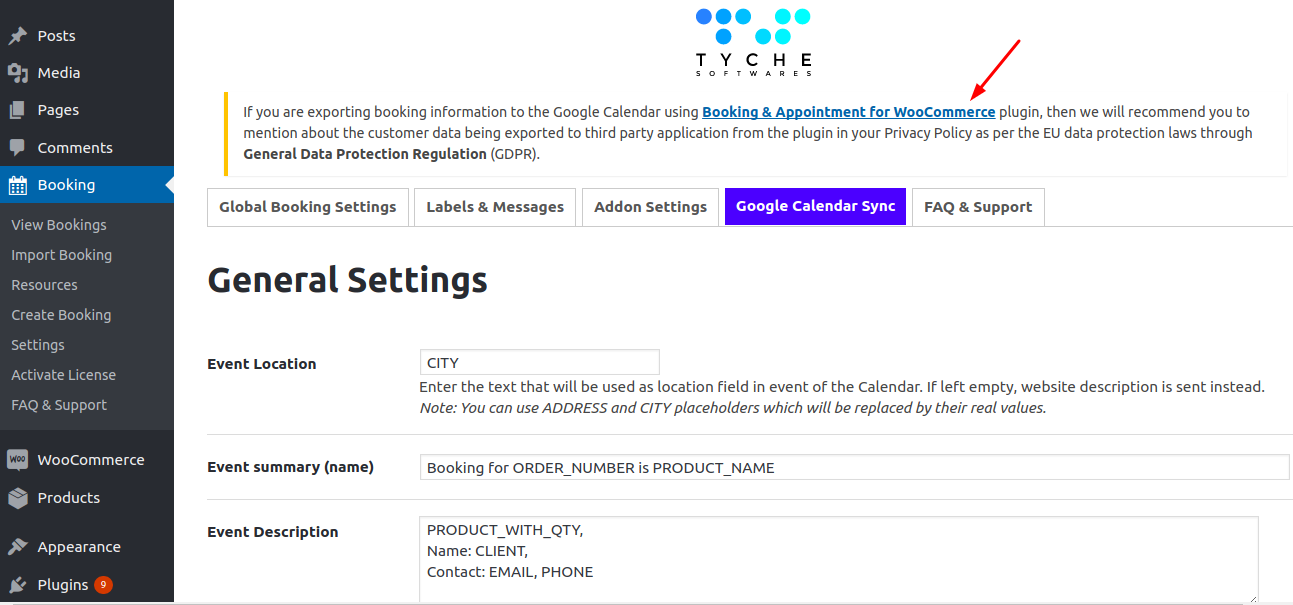Click the Booking calendar icon
The height and width of the screenshot is (605, 1293).
[17, 185]
